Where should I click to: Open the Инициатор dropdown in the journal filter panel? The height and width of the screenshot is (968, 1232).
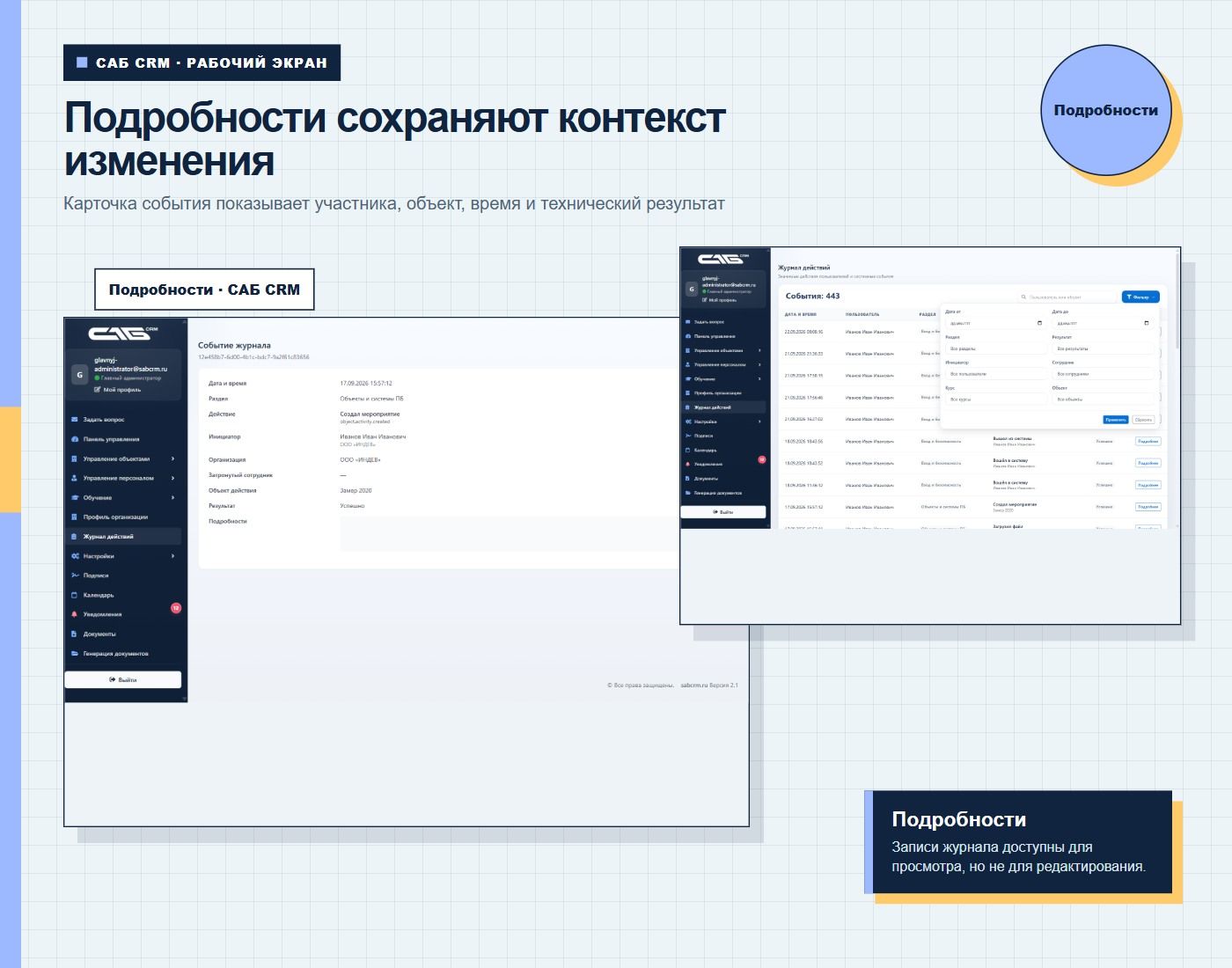[x=996, y=374]
